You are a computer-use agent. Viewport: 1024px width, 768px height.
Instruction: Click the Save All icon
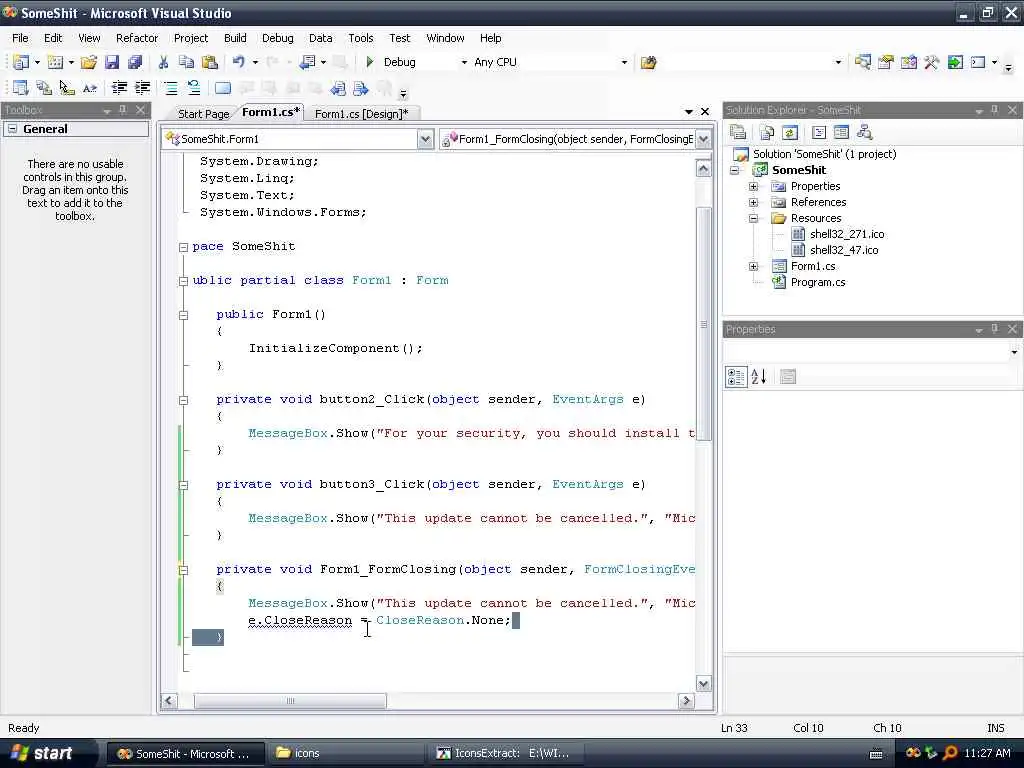pyautogui.click(x=135, y=62)
